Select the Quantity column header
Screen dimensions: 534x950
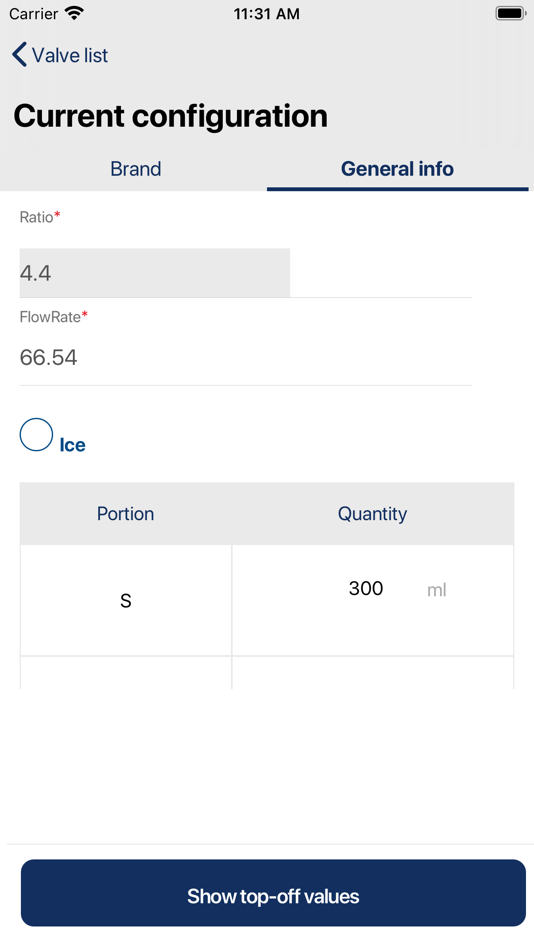(x=372, y=514)
